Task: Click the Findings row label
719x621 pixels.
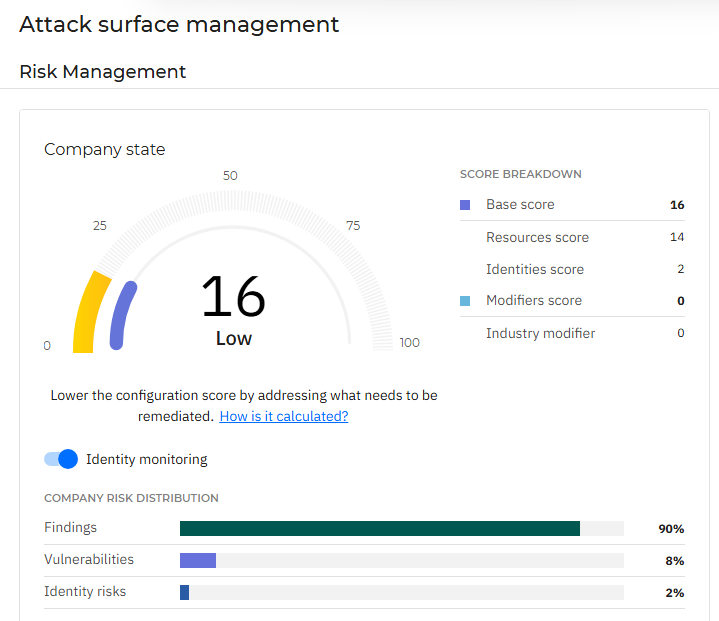Action: [70, 528]
